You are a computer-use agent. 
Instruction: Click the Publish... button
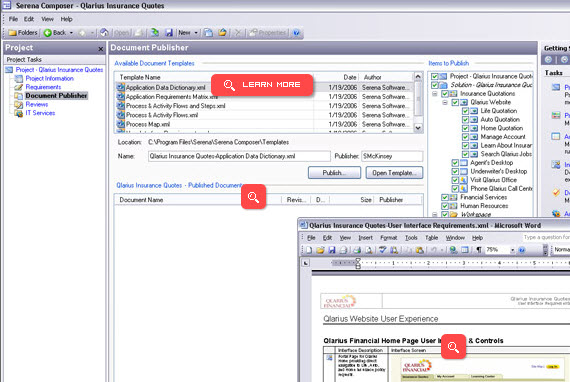334,173
